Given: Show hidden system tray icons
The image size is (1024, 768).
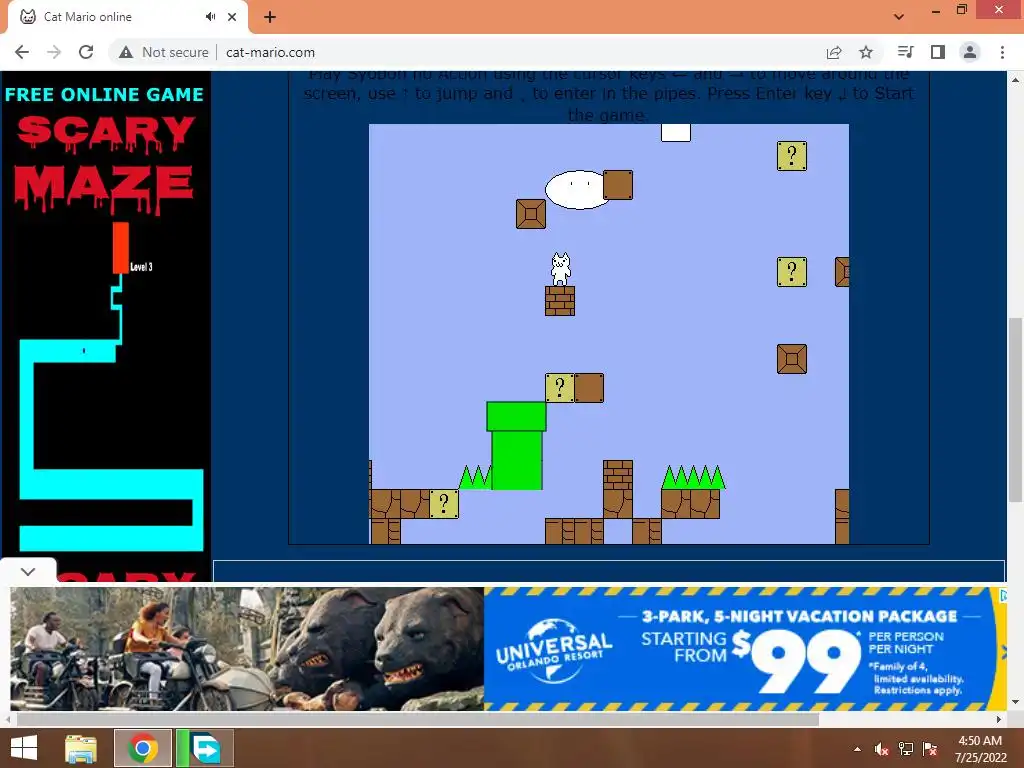Looking at the screenshot, I should 857,749.
